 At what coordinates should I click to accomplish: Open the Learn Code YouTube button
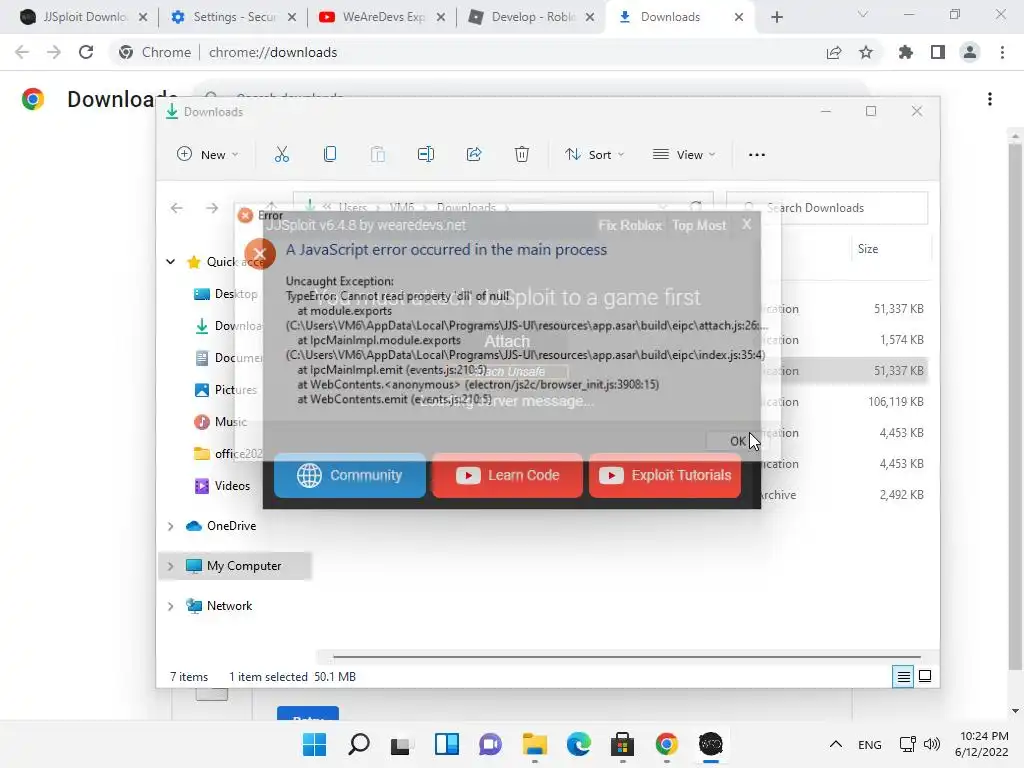pyautogui.click(x=507, y=475)
